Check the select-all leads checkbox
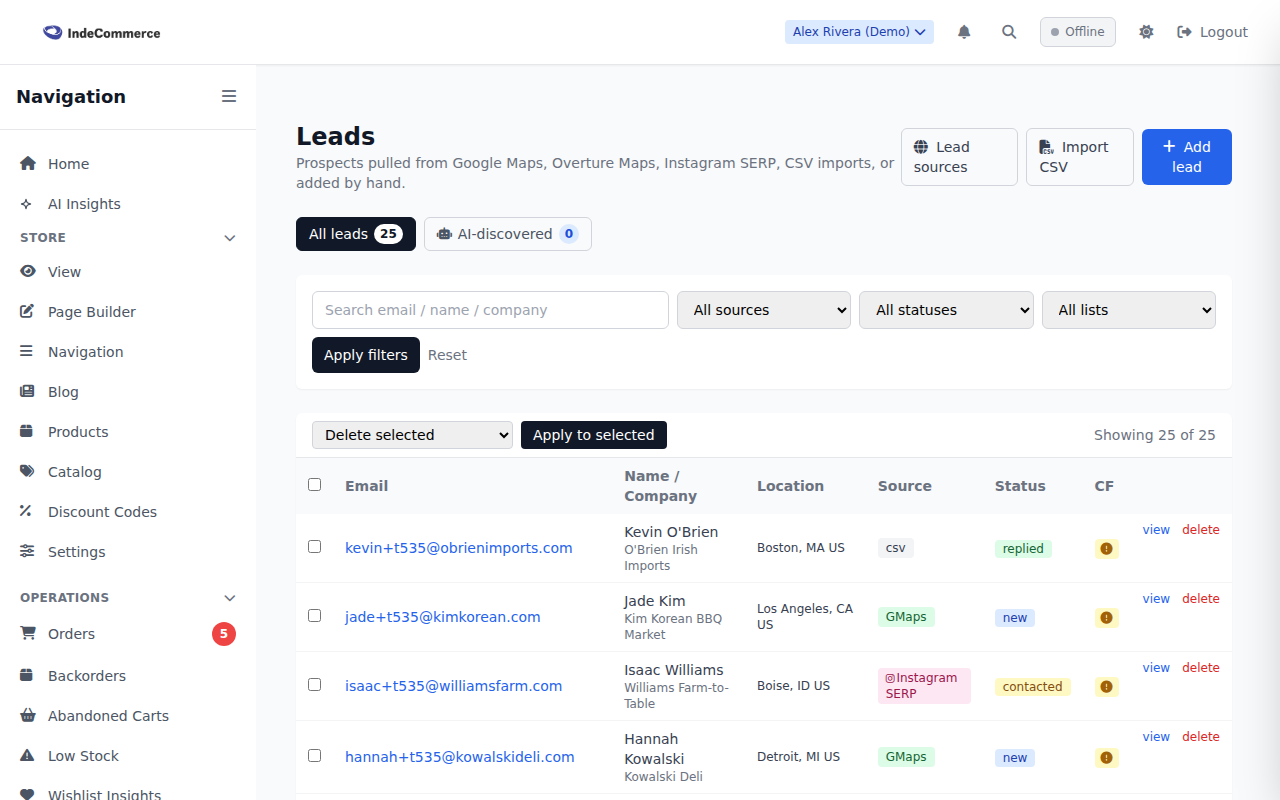 point(315,484)
